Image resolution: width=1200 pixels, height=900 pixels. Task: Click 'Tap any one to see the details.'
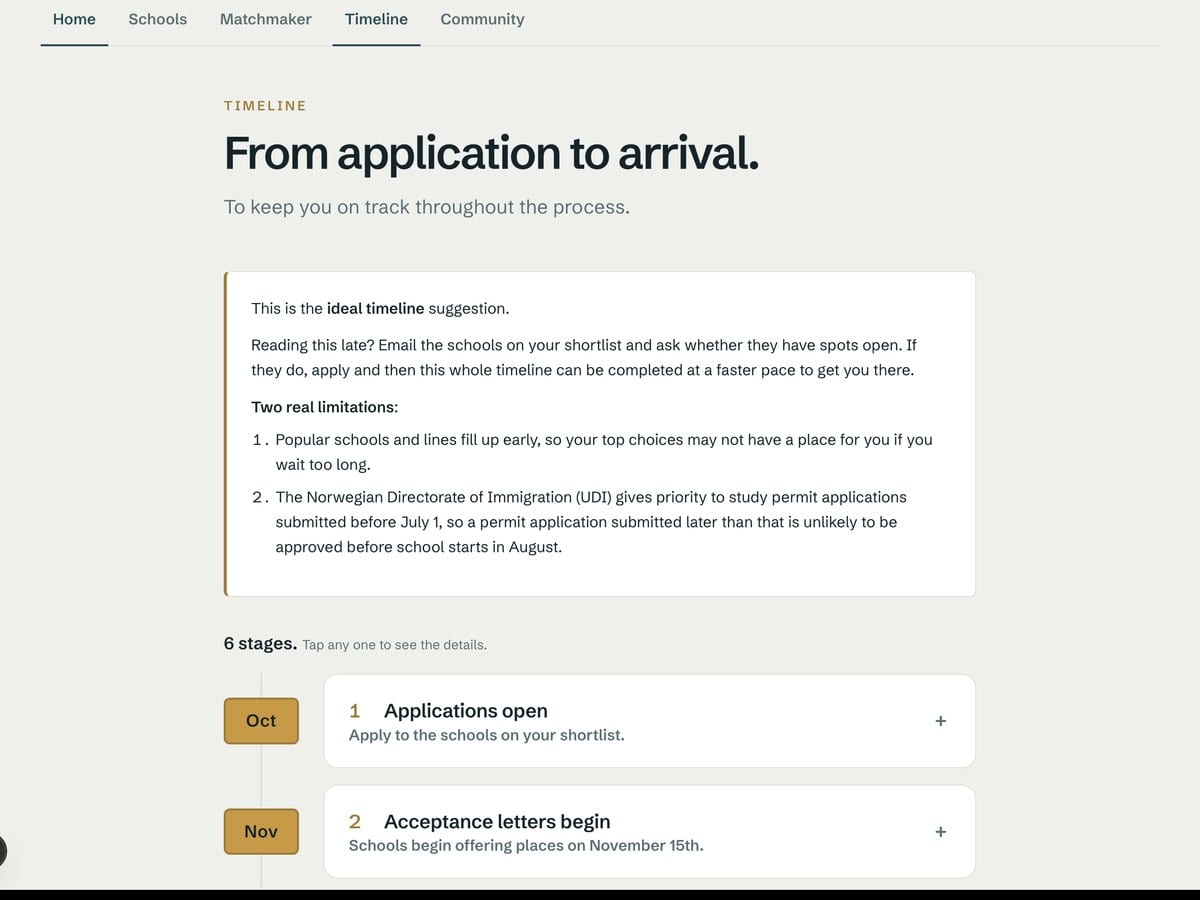point(394,645)
